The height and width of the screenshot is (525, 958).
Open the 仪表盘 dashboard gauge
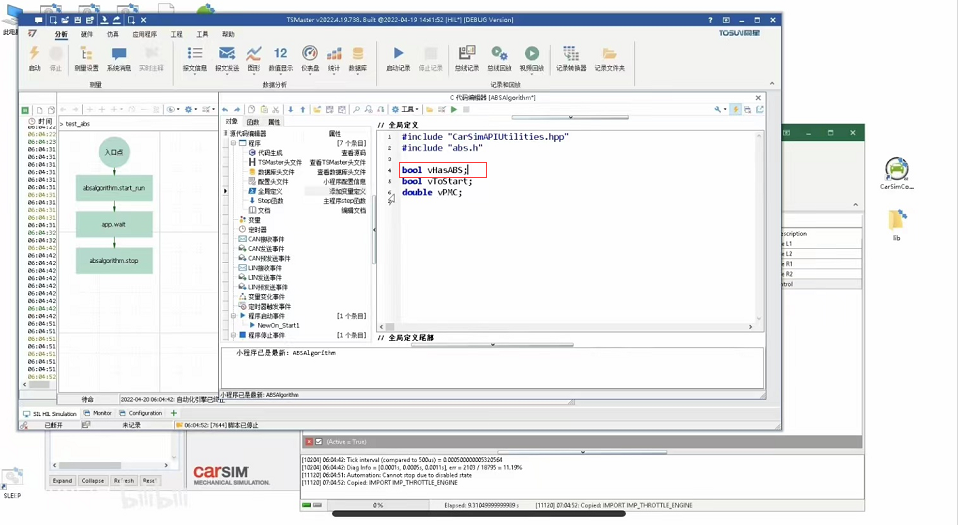309,57
